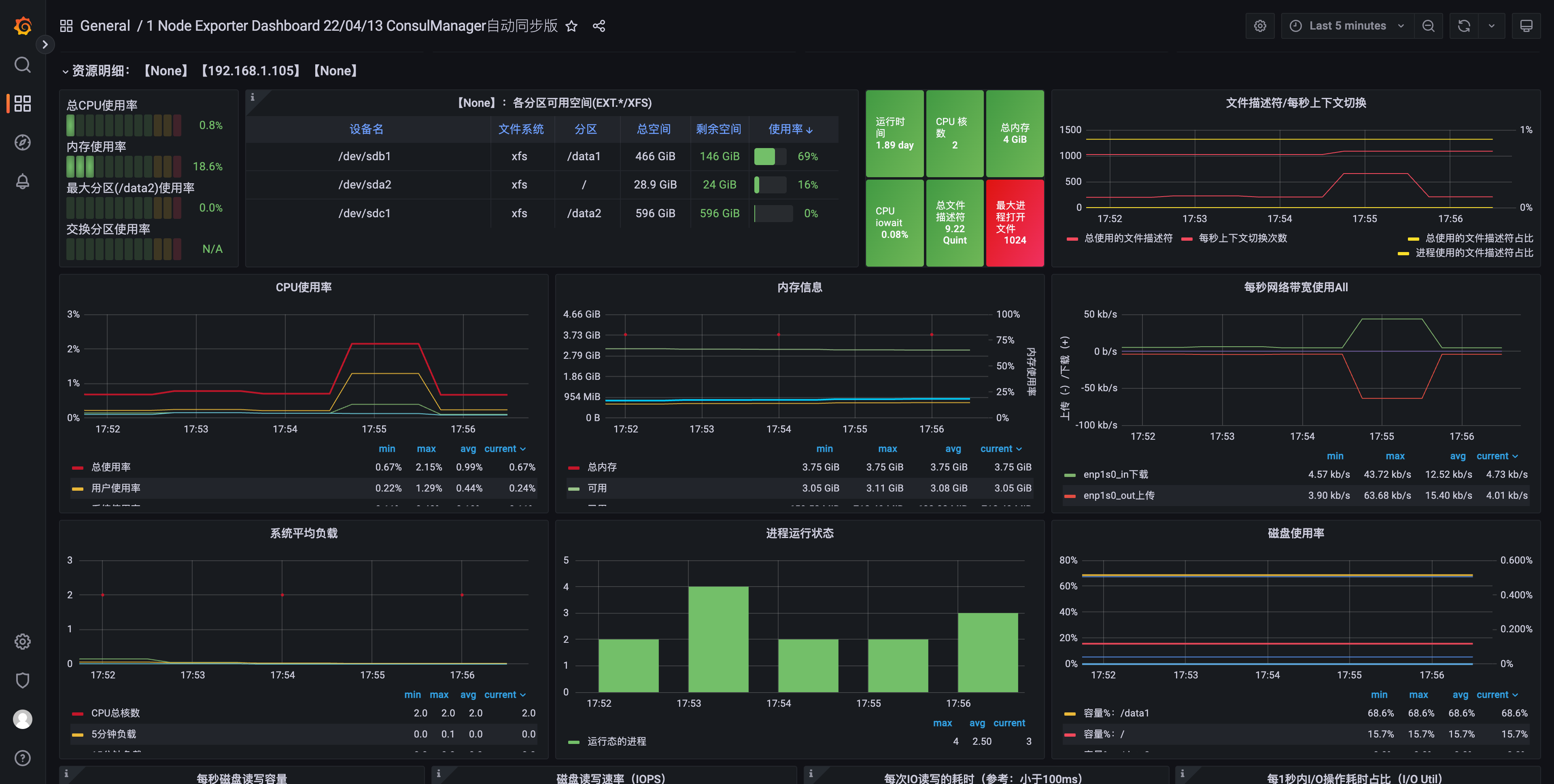This screenshot has width=1554, height=784.
Task: Sort CPU使用率 legend by current
Action: (505, 449)
